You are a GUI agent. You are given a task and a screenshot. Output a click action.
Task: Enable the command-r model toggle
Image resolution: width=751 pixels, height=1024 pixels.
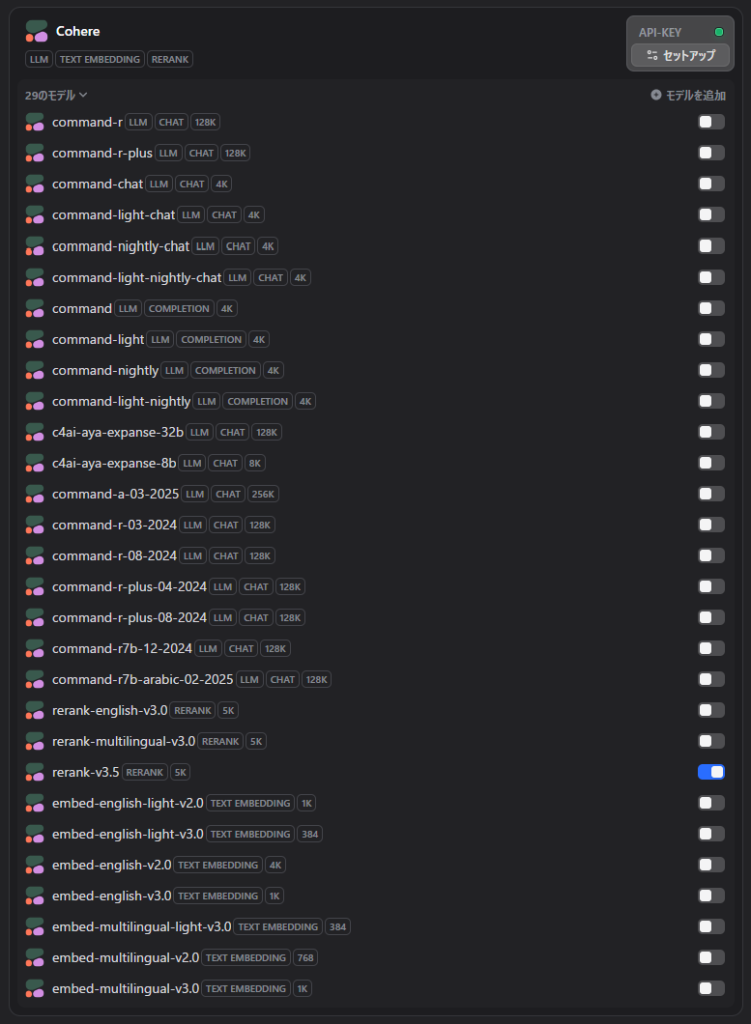(711, 121)
